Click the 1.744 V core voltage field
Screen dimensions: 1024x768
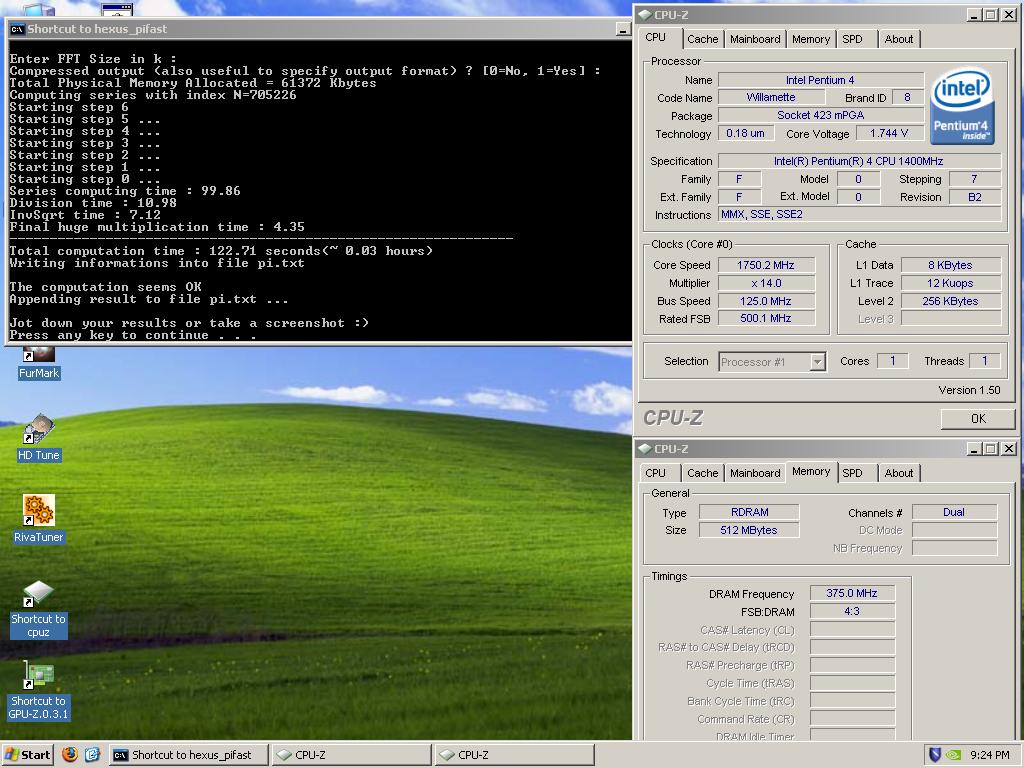tap(889, 133)
